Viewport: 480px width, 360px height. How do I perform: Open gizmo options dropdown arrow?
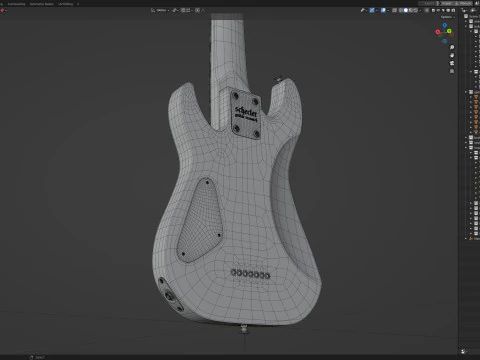(377, 10)
